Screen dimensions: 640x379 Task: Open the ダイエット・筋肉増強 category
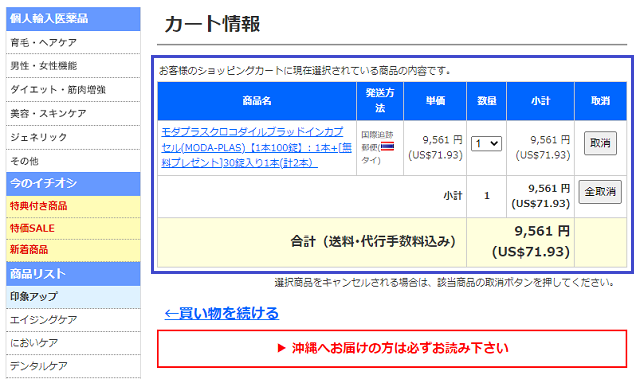click(73, 90)
